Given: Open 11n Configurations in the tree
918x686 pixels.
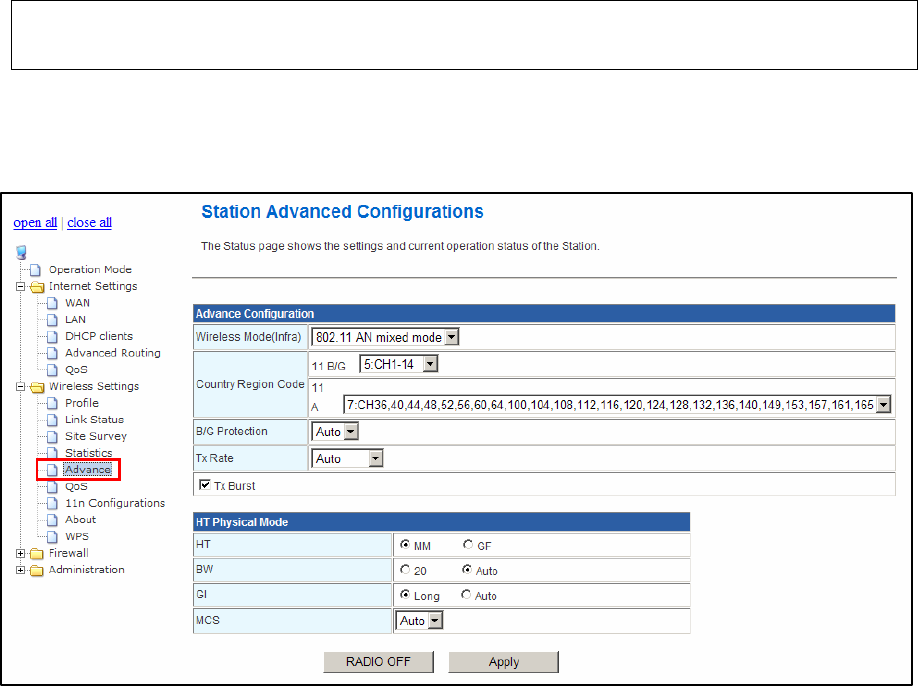Looking at the screenshot, I should 115,503.
